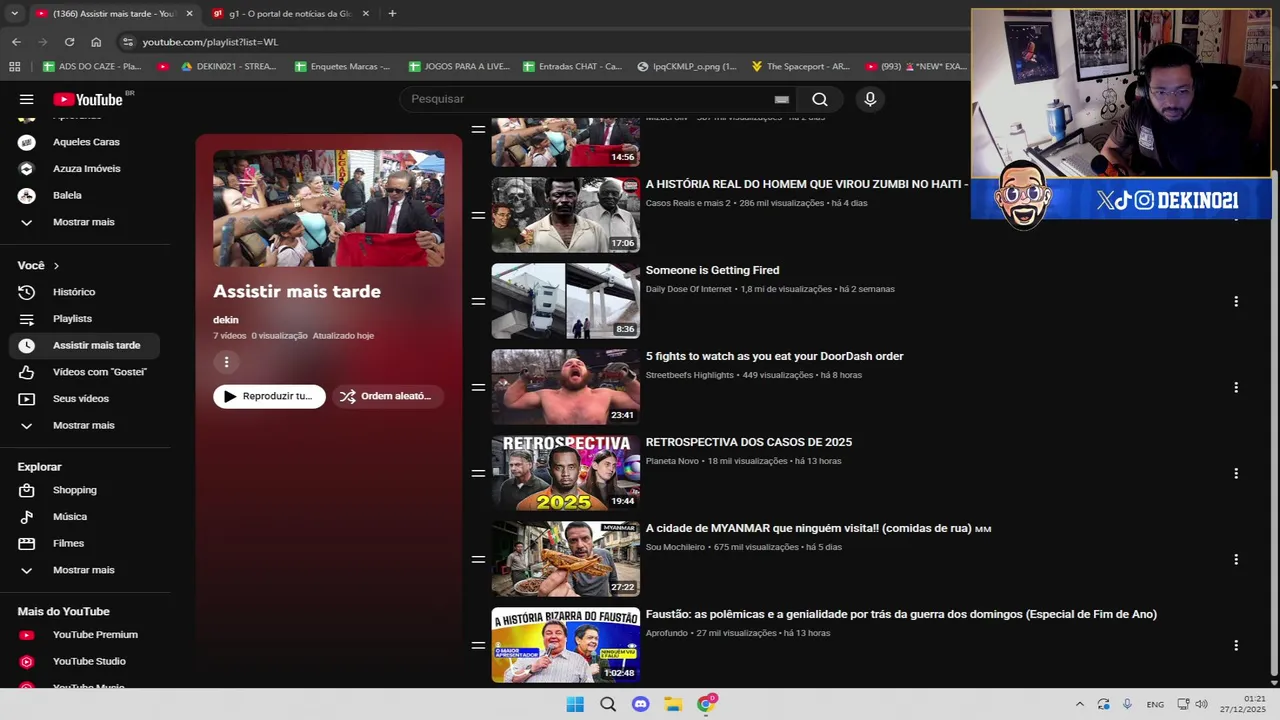This screenshot has height=720, width=1280.
Task: Open Aqueles Caras channel
Action: point(85,142)
